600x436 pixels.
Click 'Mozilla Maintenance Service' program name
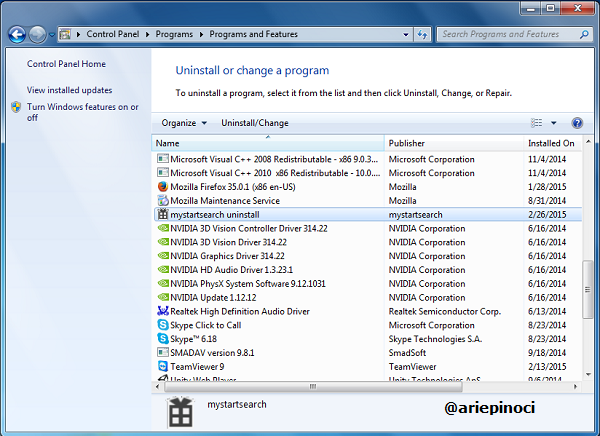(225, 201)
